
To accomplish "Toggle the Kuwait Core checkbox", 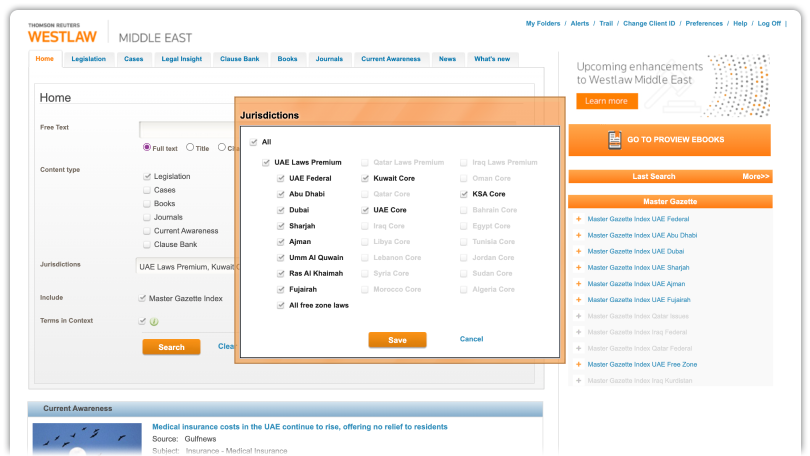I will [x=366, y=178].
